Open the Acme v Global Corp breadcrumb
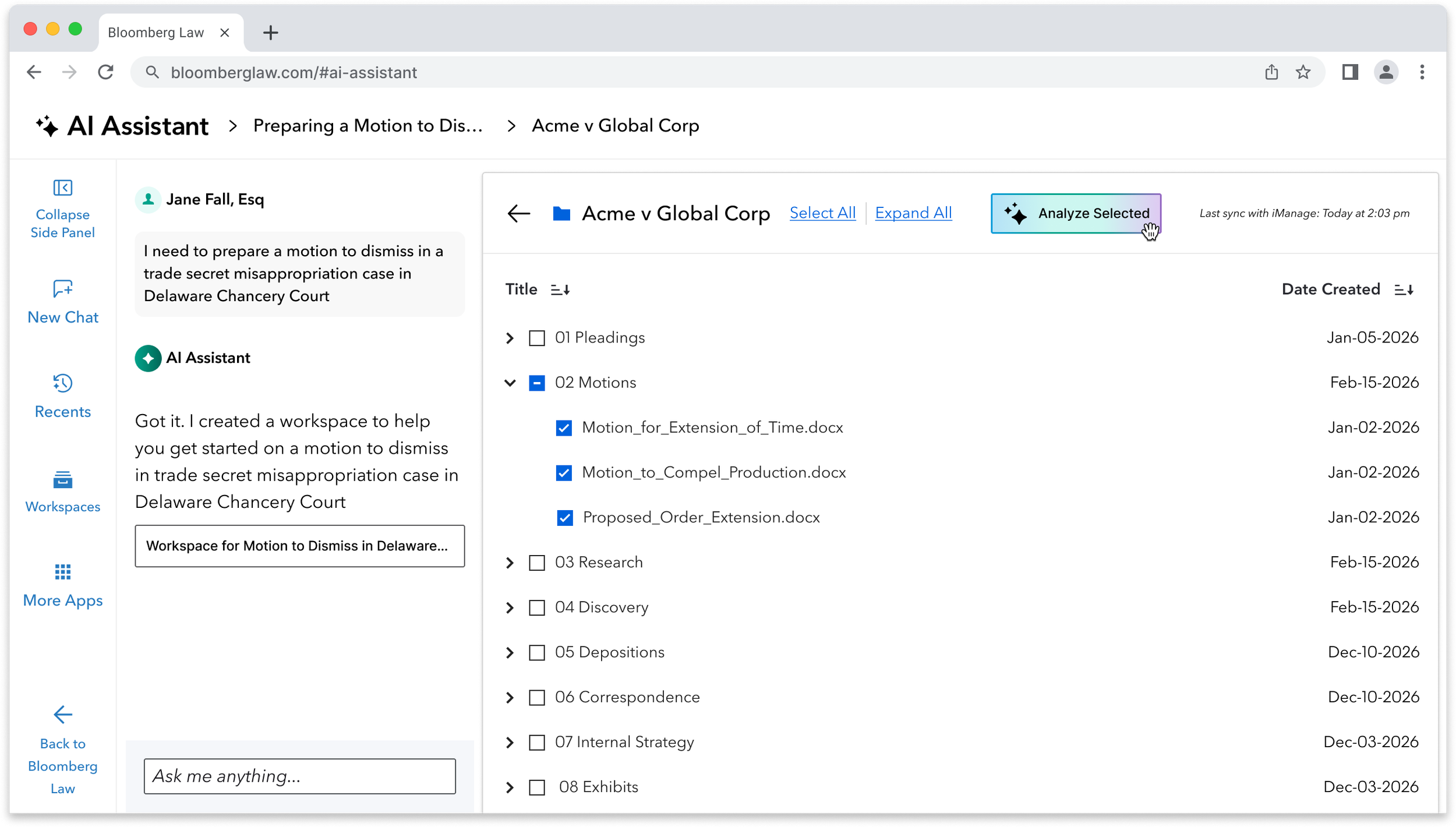This screenshot has width=1456, height=827. click(614, 125)
